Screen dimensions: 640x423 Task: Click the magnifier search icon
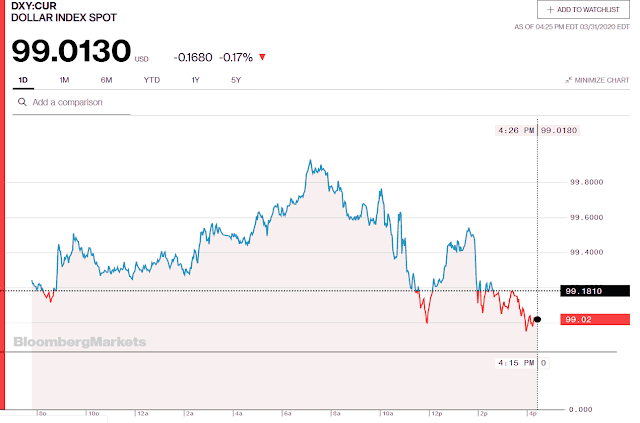[x=22, y=102]
